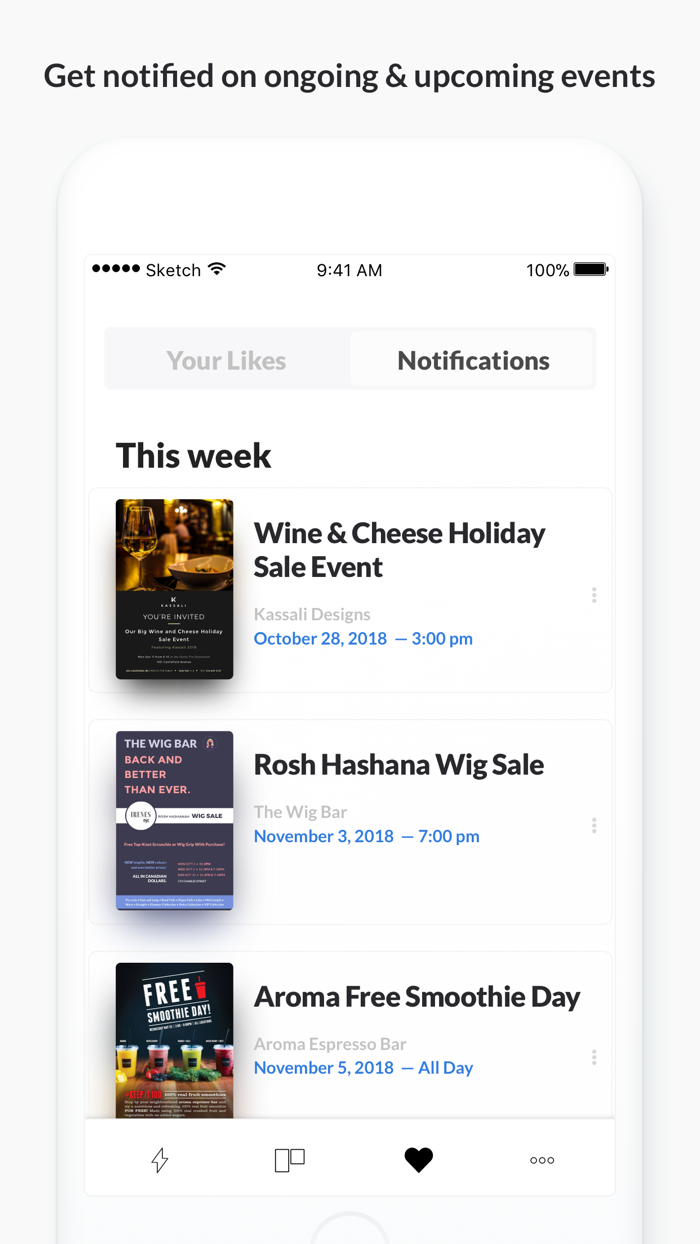
Task: View the Wig Bar flyer thumbnail
Action: tap(174, 820)
